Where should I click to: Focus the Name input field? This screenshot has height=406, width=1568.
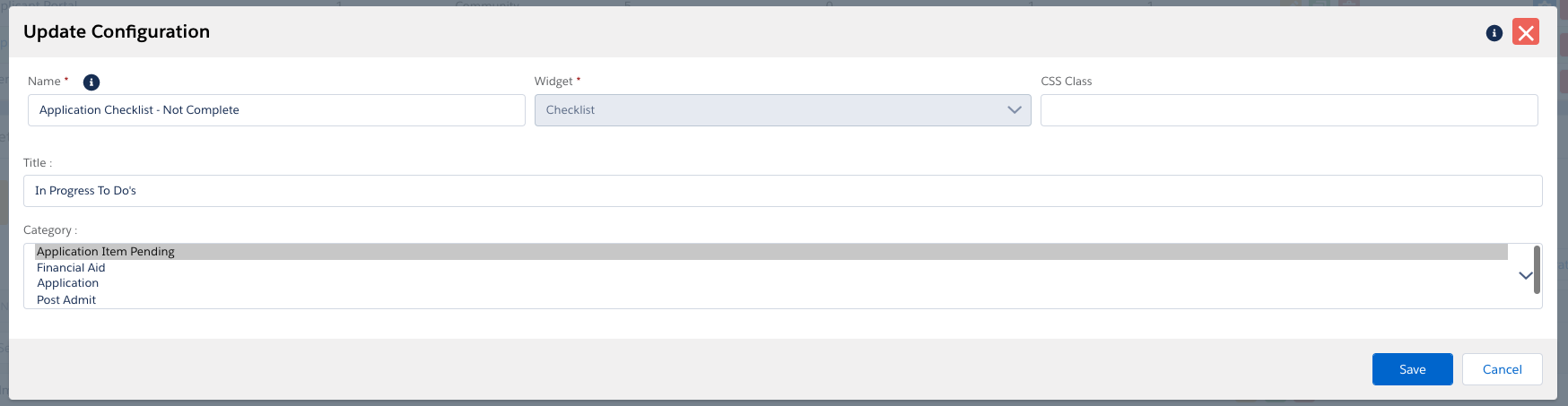pyautogui.click(x=276, y=110)
